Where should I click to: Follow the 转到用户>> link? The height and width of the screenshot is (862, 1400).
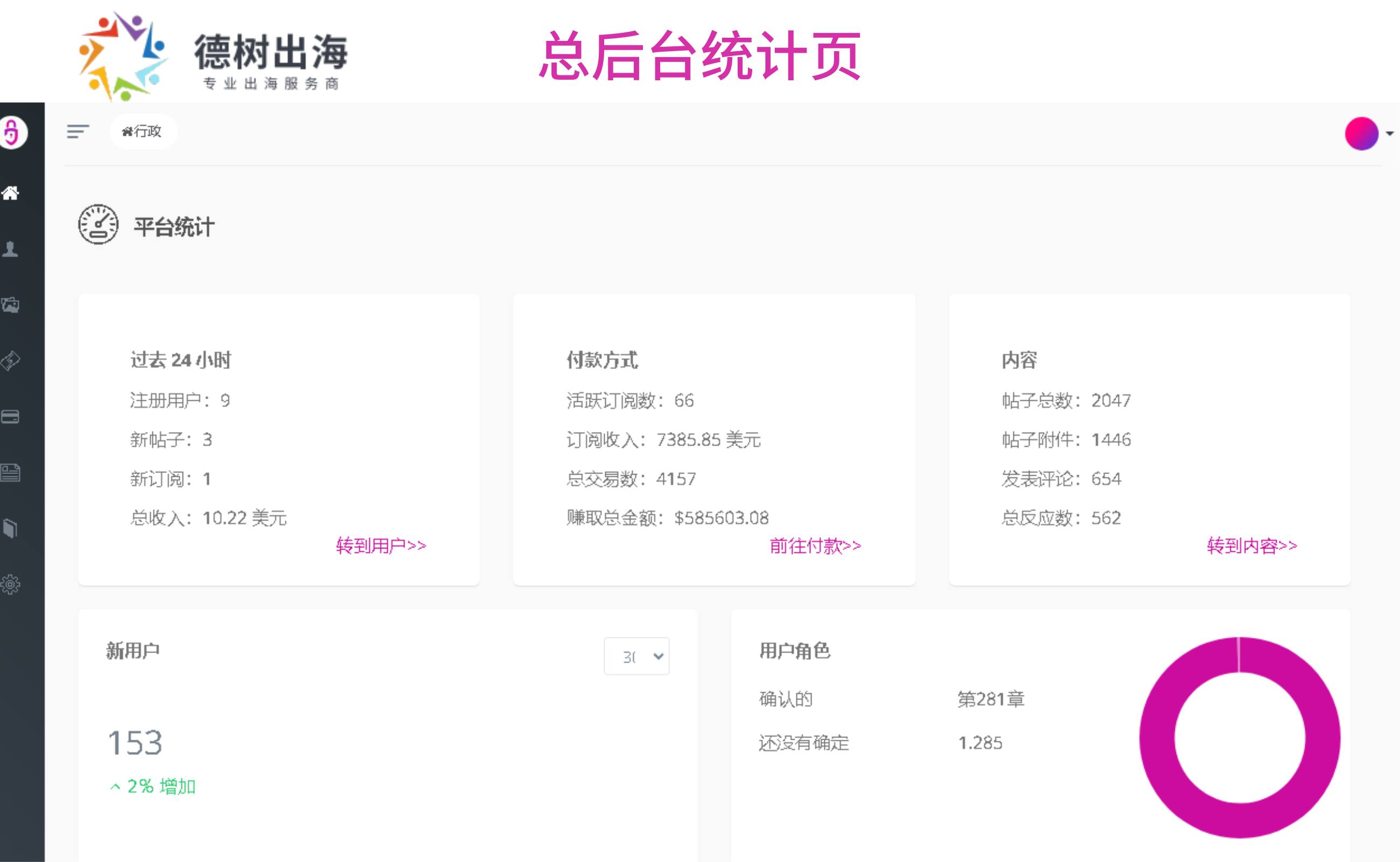(x=381, y=546)
